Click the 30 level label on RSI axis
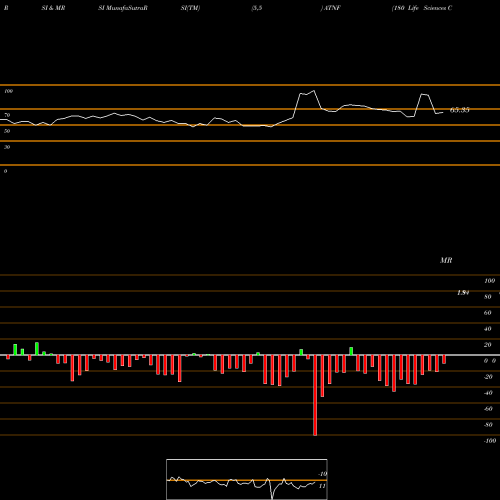The height and width of the screenshot is (500, 500). (x=7, y=147)
